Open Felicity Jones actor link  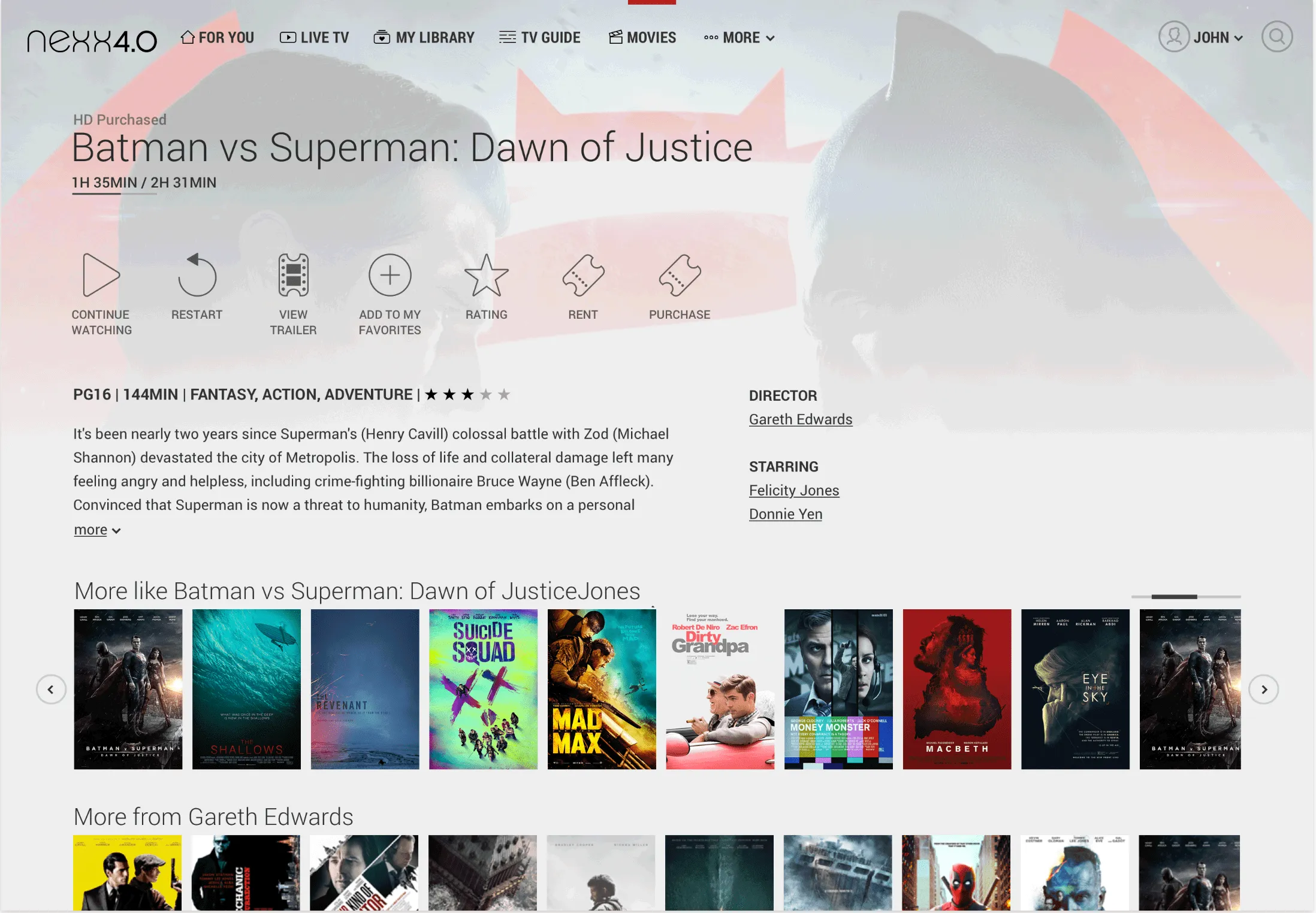click(x=793, y=490)
